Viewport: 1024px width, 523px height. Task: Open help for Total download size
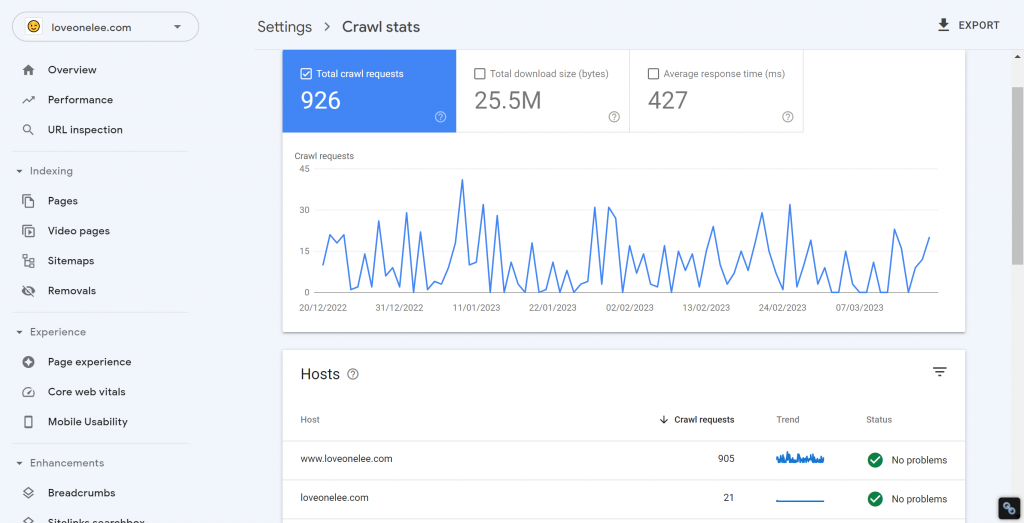(614, 117)
